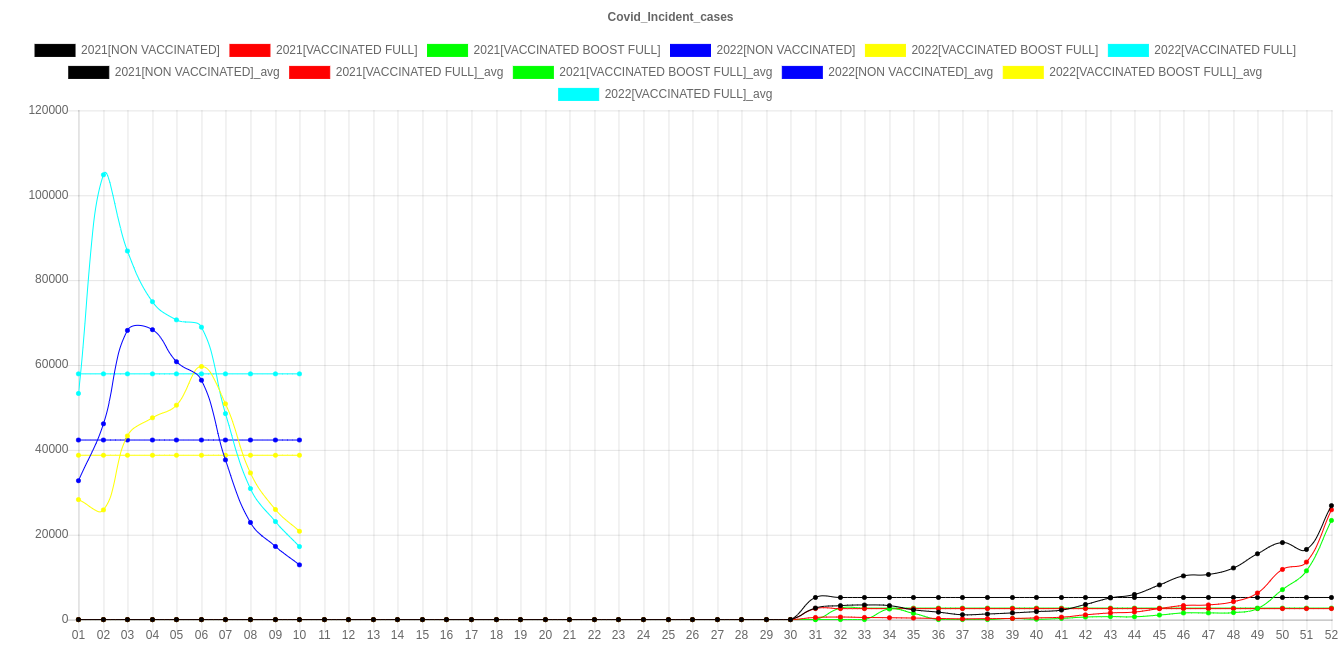Viewport: 1341px width, 670px height.
Task: Hide the 2022[VACCINATED BOOST FULL] dataset label
Action: [1004, 50]
